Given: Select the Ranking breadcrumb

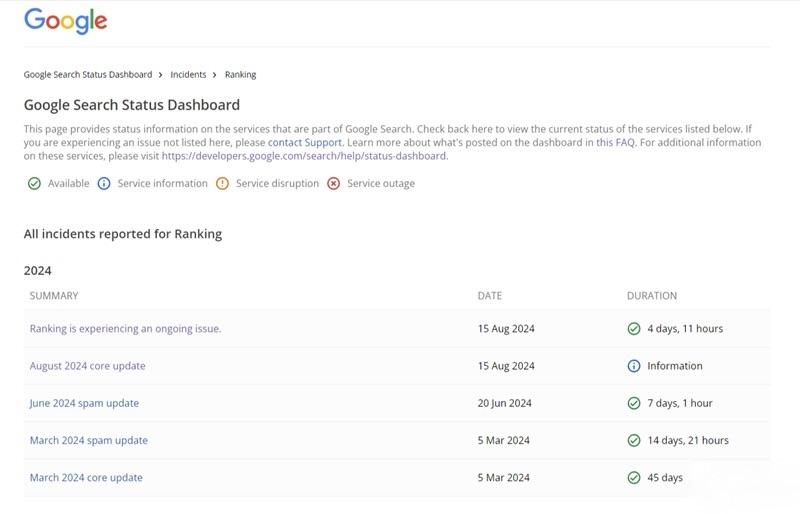Looking at the screenshot, I should (x=240, y=75).
